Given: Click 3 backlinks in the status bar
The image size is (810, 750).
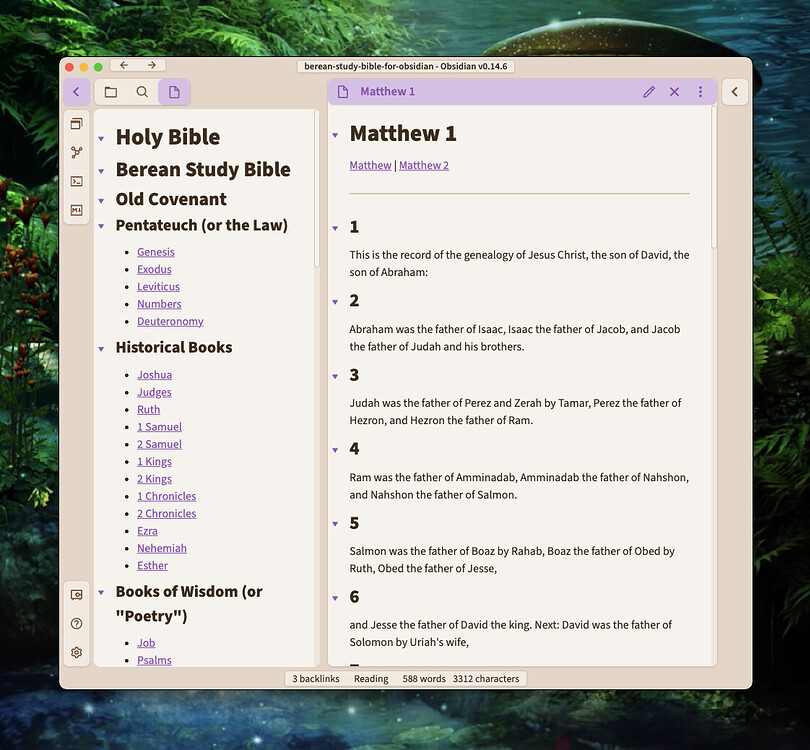Looking at the screenshot, I should pos(315,678).
